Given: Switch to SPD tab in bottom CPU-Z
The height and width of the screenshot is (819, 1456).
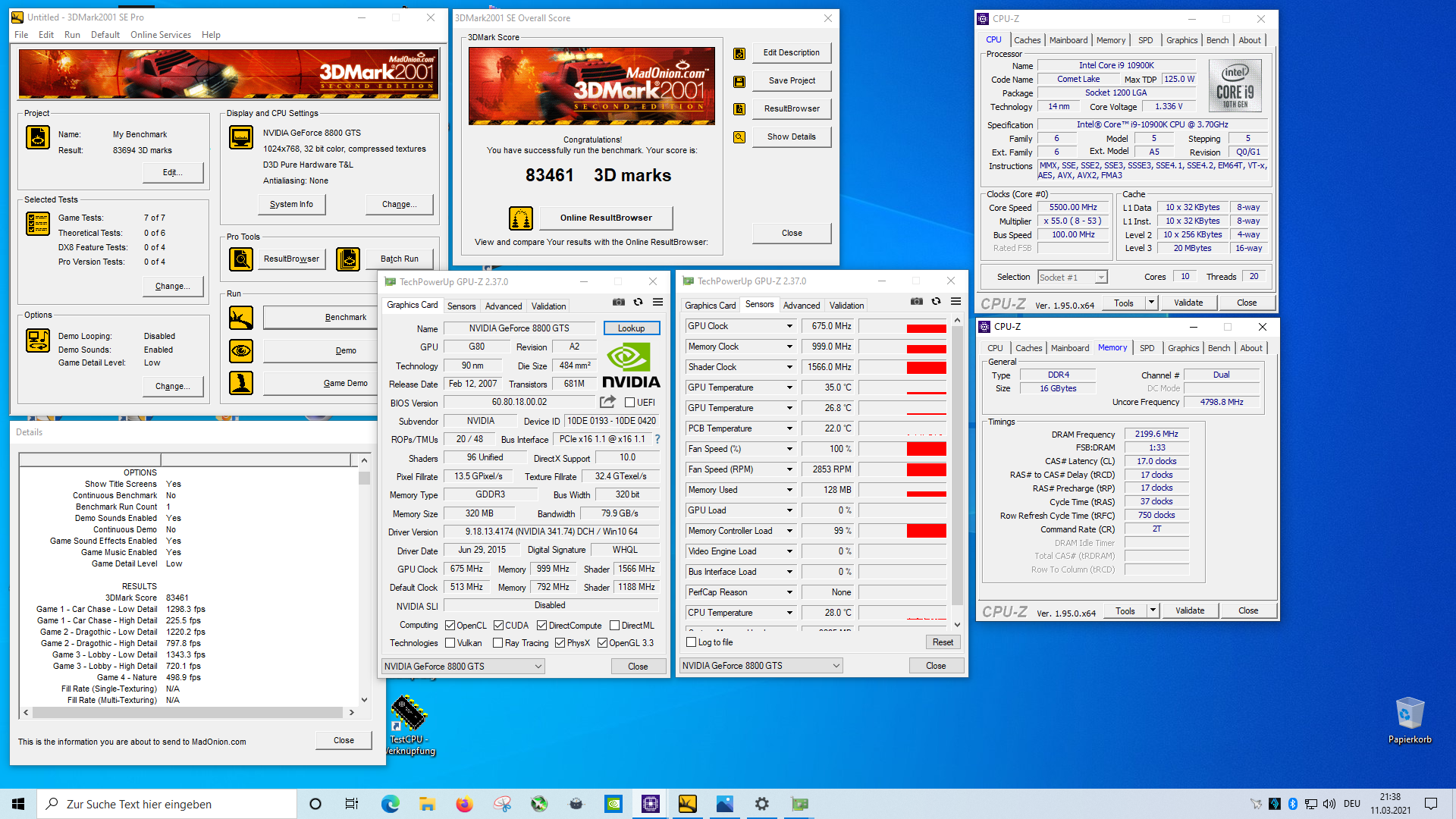Looking at the screenshot, I should 1147,348.
